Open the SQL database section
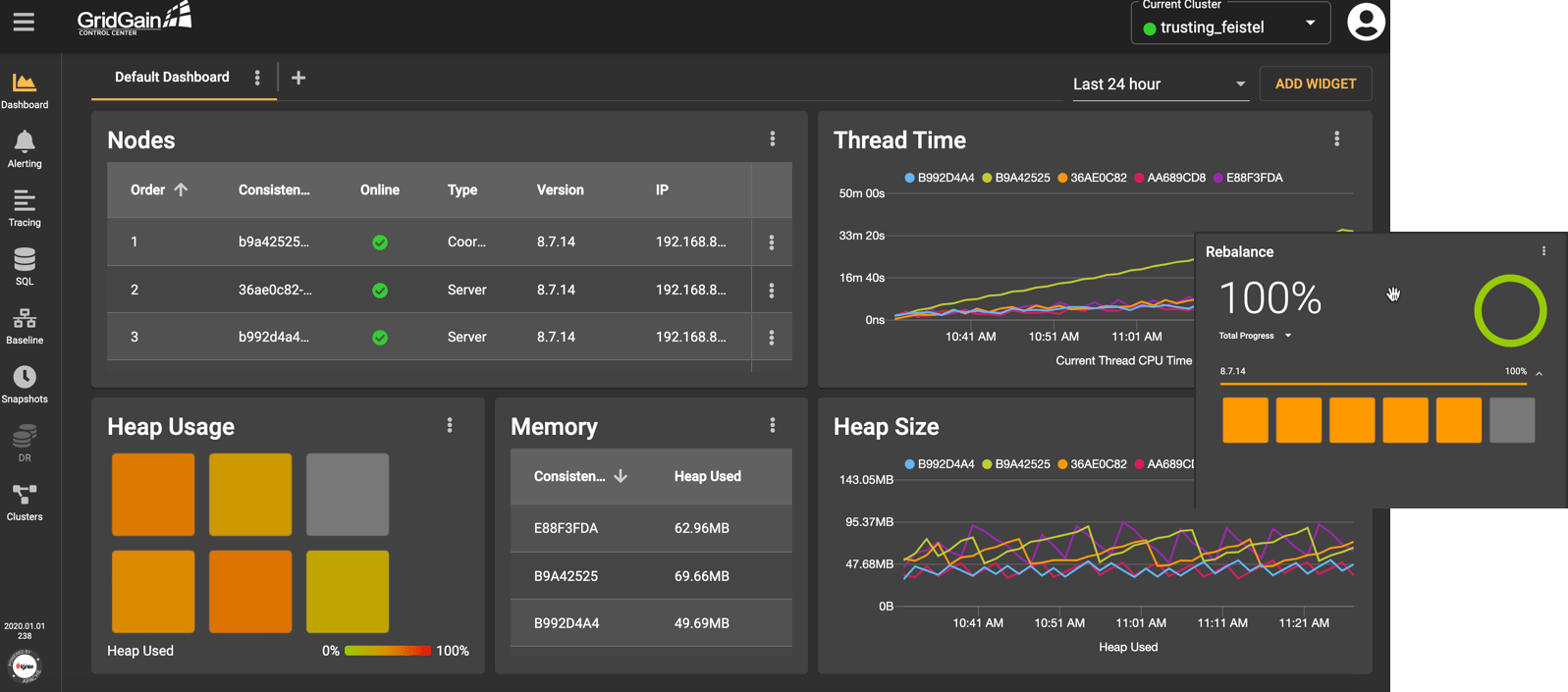Image resolution: width=1568 pixels, height=692 pixels. [25, 266]
